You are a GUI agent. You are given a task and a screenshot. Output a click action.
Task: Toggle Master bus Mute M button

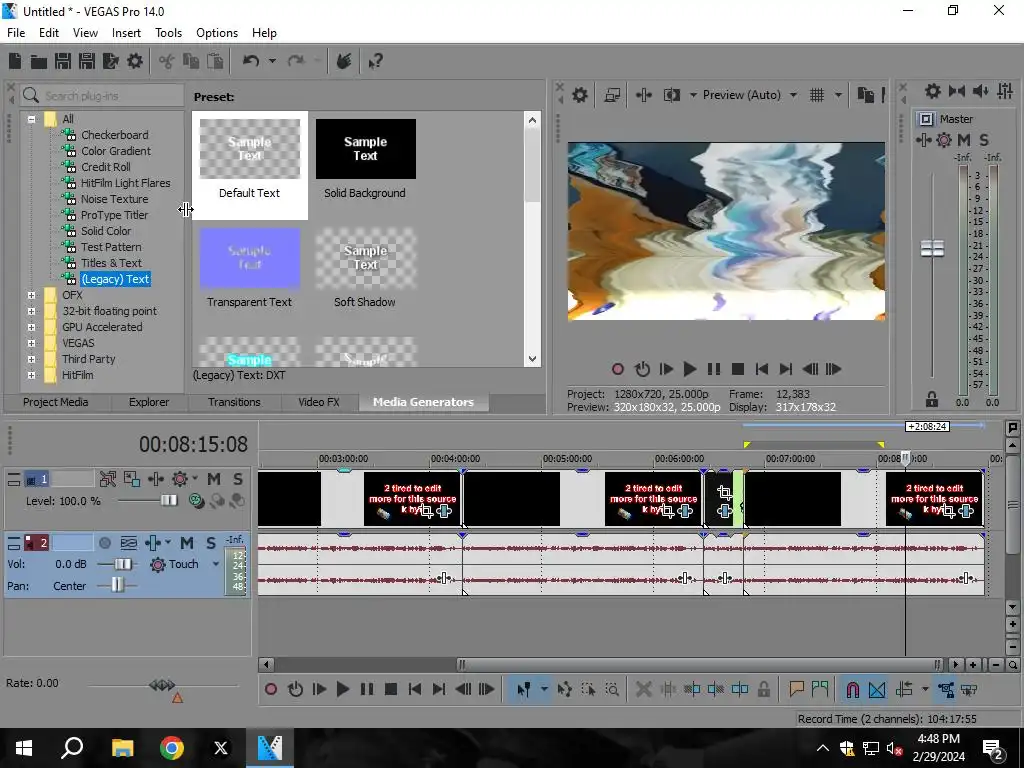tap(964, 140)
